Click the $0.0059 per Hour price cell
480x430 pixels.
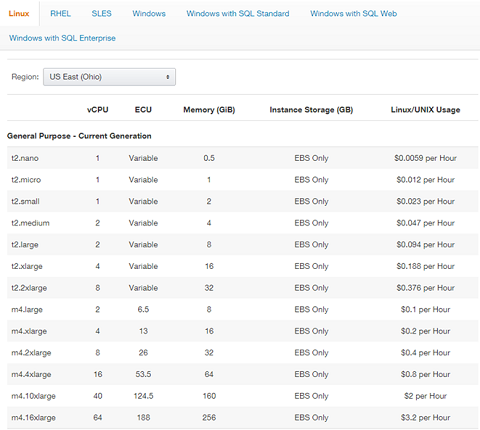pos(425,158)
